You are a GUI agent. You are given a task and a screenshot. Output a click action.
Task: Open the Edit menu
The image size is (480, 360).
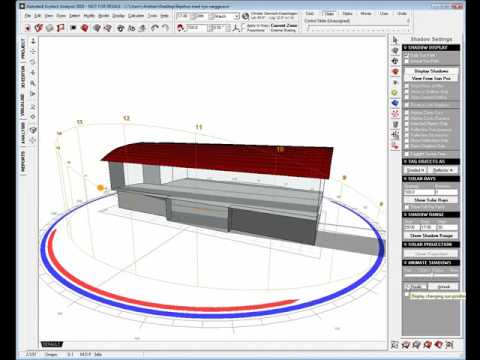[x=38, y=16]
